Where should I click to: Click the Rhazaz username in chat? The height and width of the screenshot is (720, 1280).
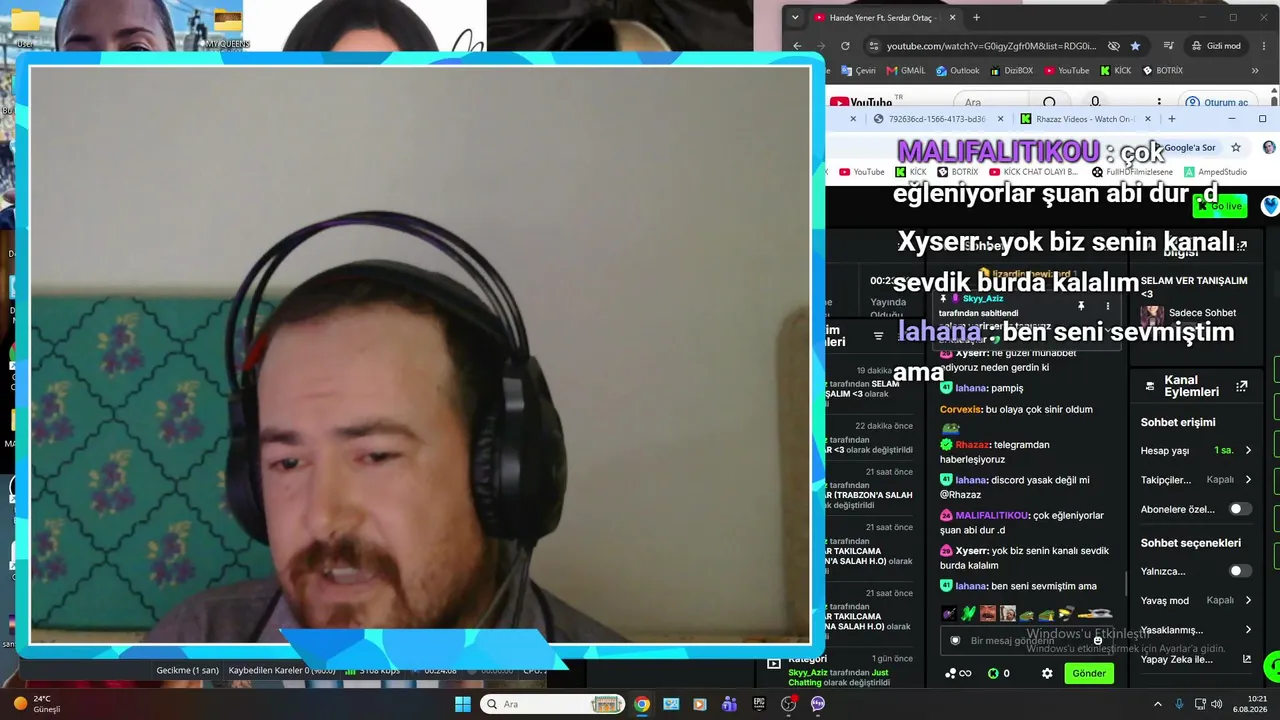[972, 444]
